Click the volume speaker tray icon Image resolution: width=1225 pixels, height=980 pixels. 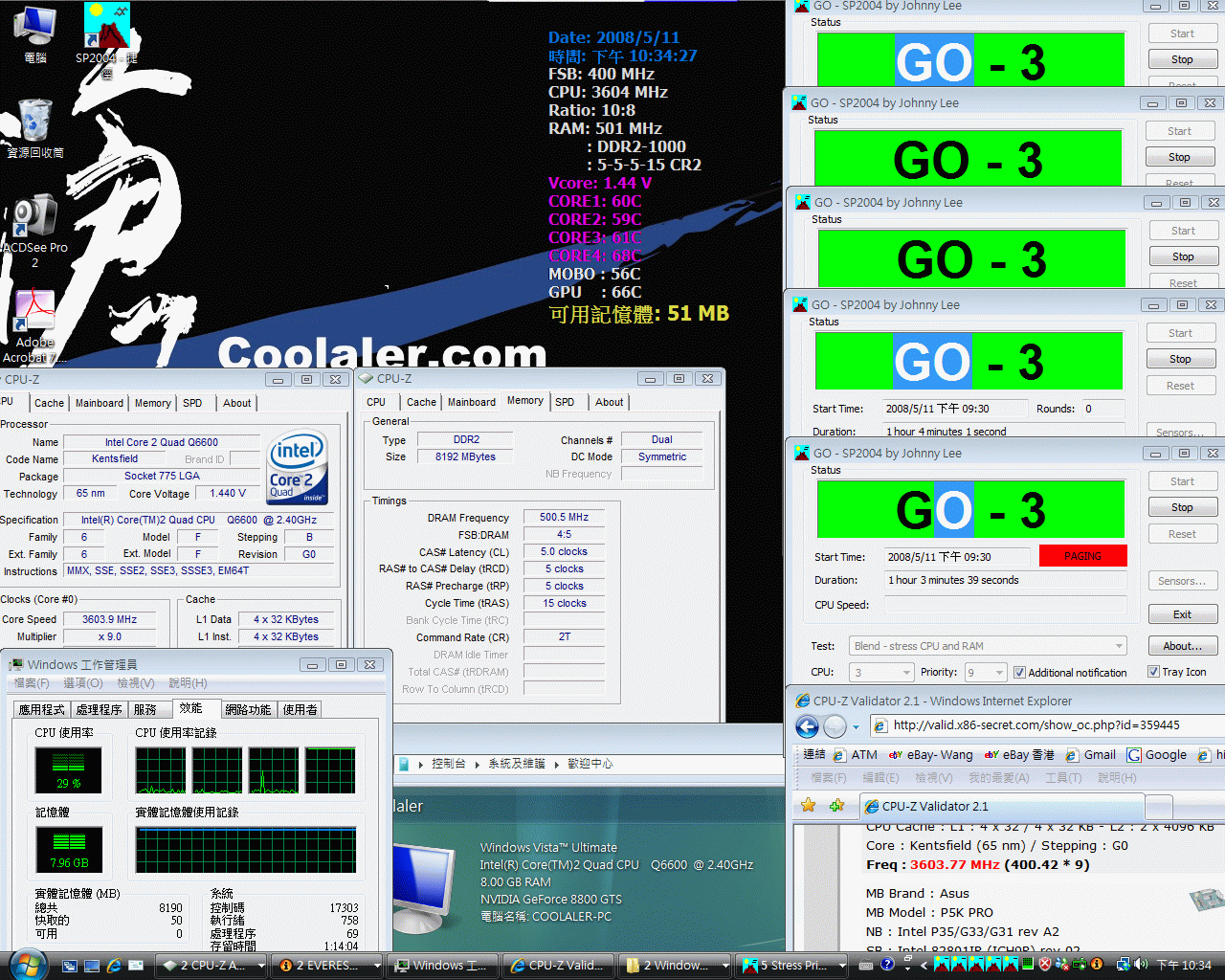click(1140, 965)
